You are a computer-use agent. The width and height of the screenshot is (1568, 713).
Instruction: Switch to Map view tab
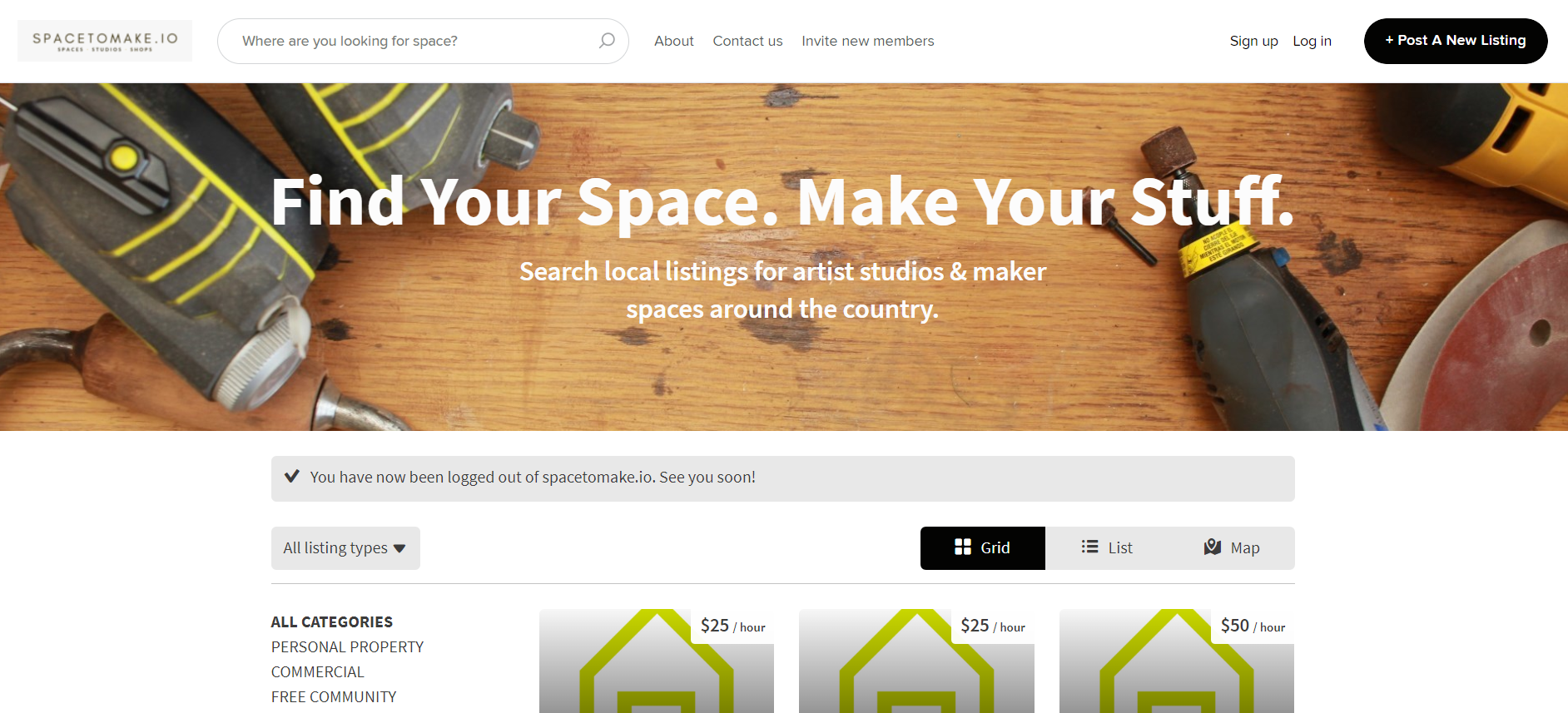1233,548
